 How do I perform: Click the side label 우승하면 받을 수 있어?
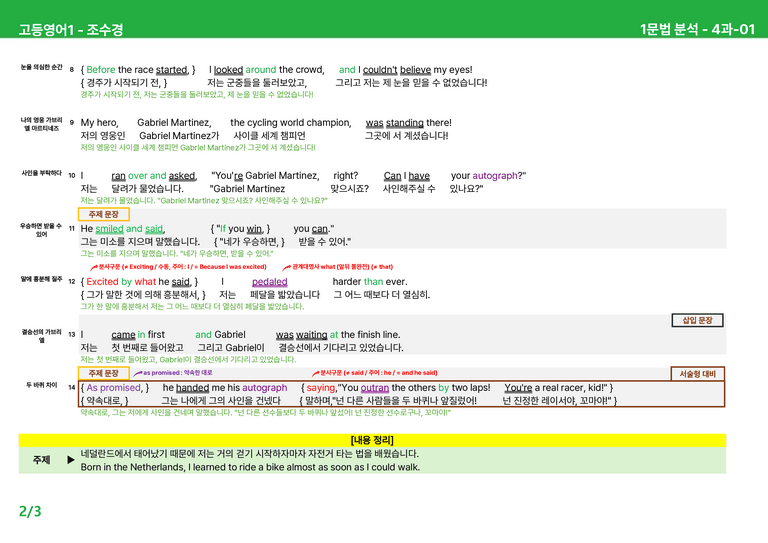(x=41, y=230)
